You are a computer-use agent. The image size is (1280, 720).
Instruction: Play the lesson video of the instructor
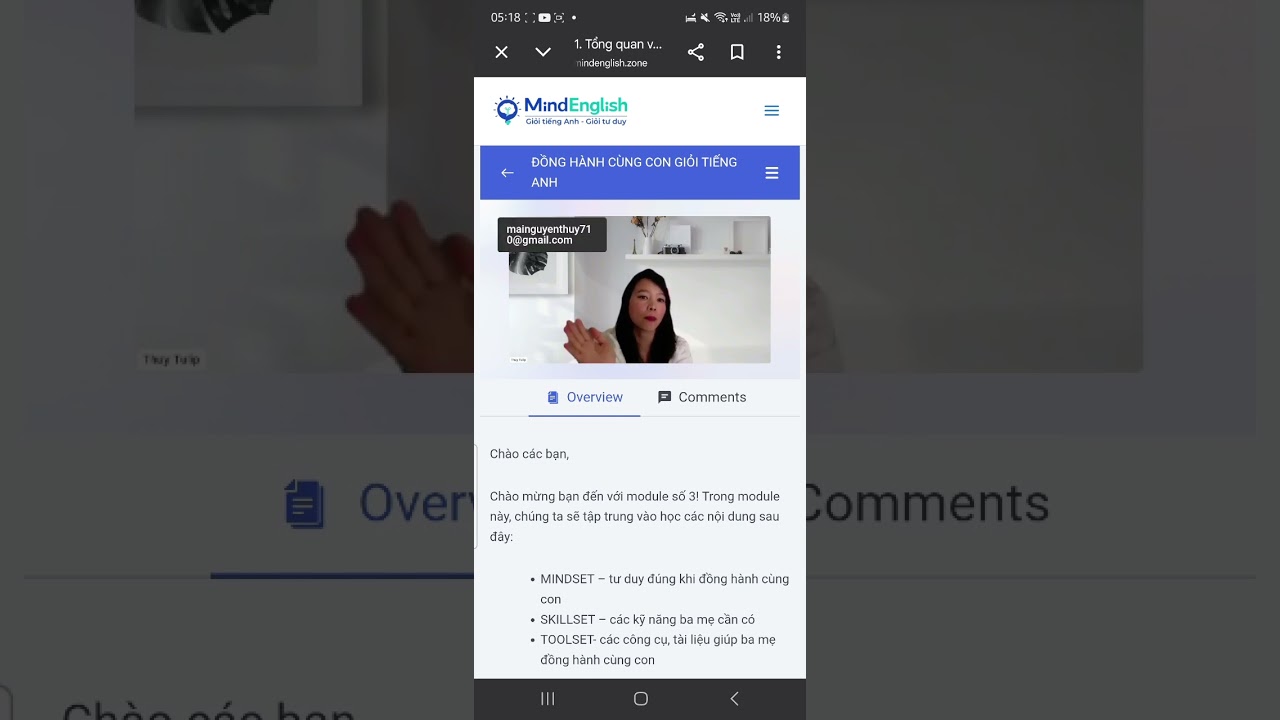[x=640, y=290]
